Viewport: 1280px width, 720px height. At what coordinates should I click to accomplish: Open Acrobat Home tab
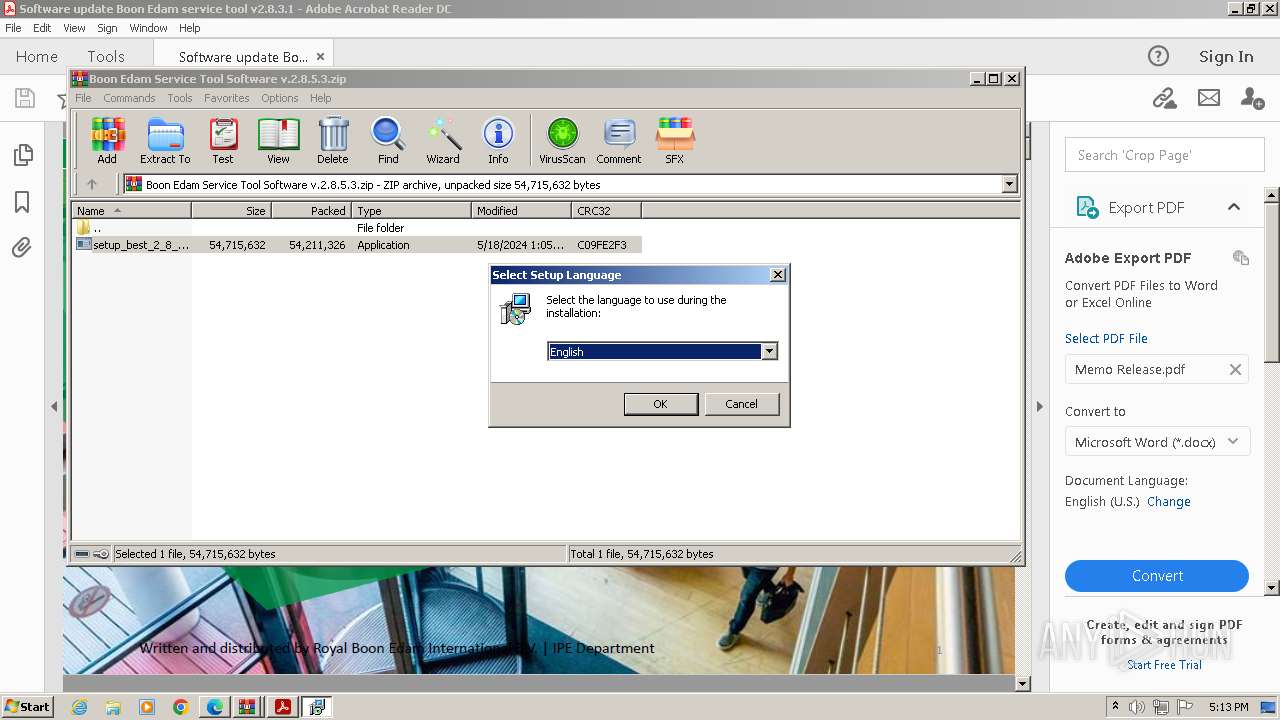37,57
